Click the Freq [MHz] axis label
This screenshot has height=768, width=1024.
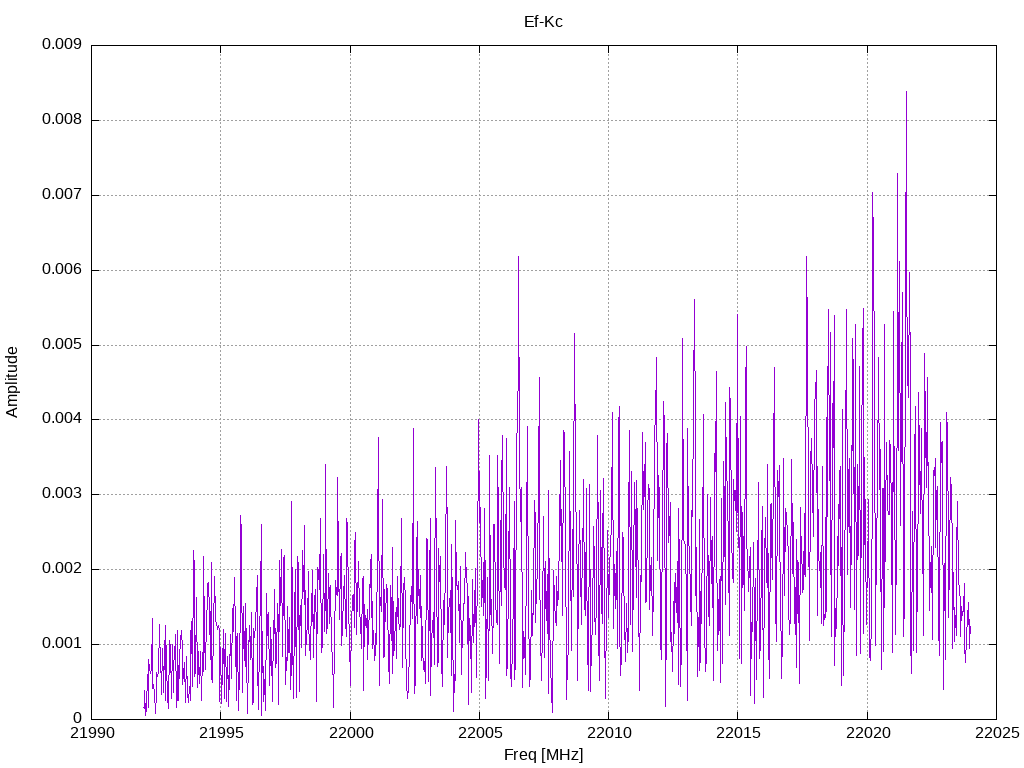(x=543, y=755)
